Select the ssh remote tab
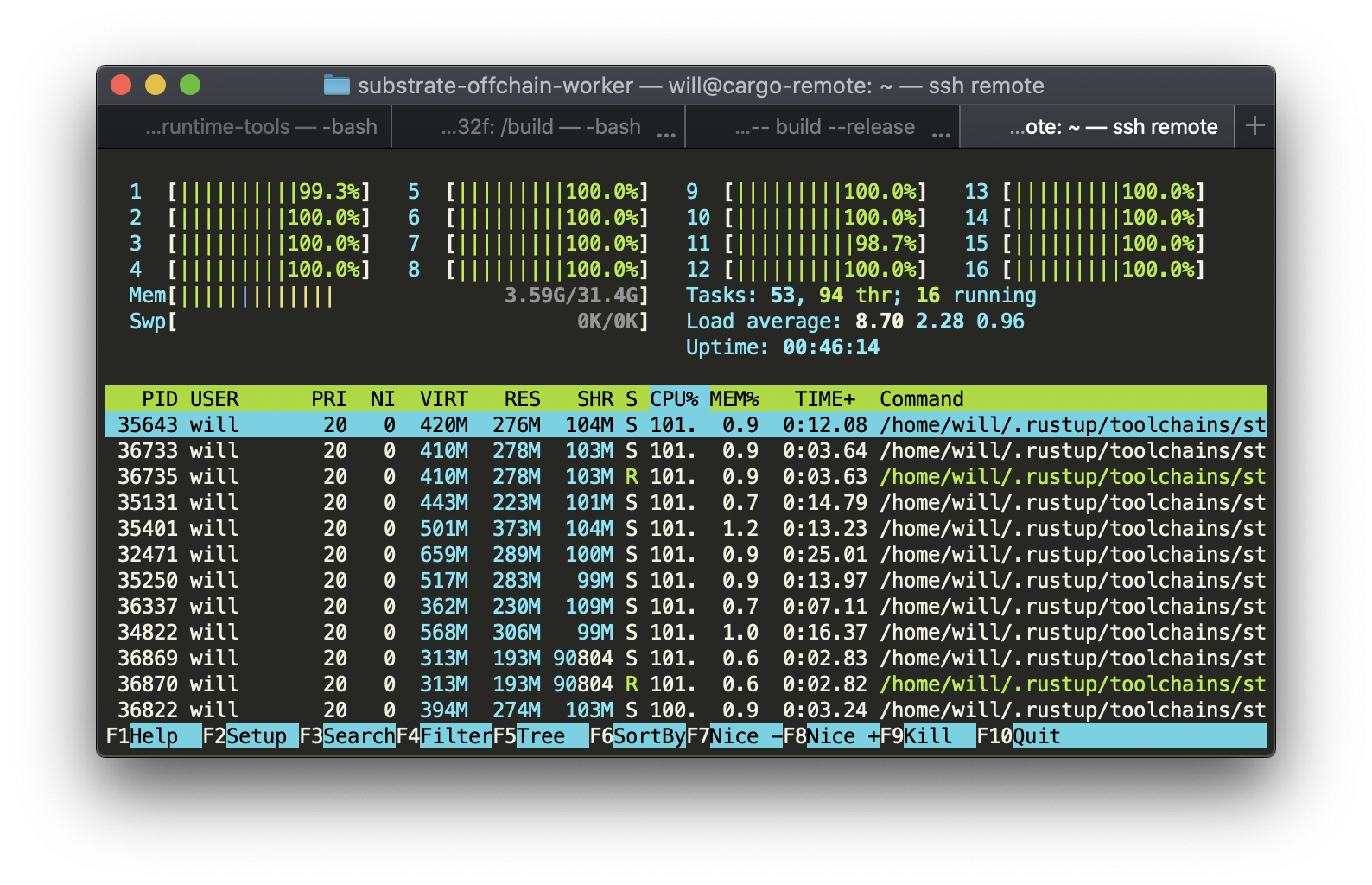This screenshot has height=885, width=1372. [1097, 126]
